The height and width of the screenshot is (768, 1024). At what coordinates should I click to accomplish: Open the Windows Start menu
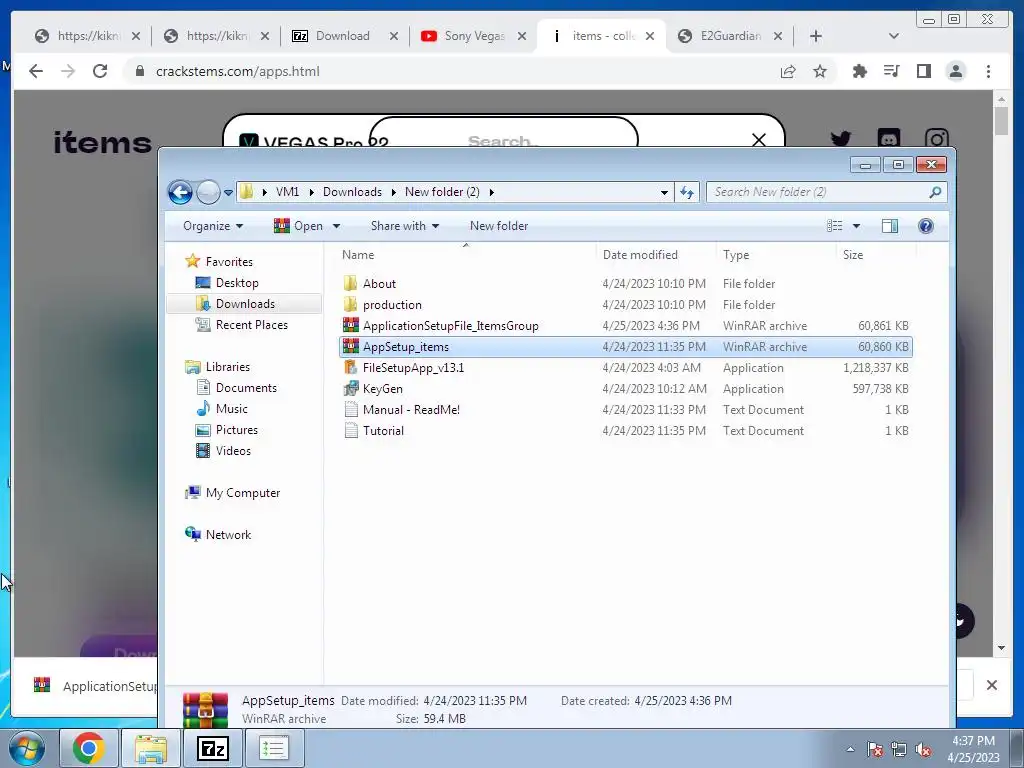(x=27, y=748)
